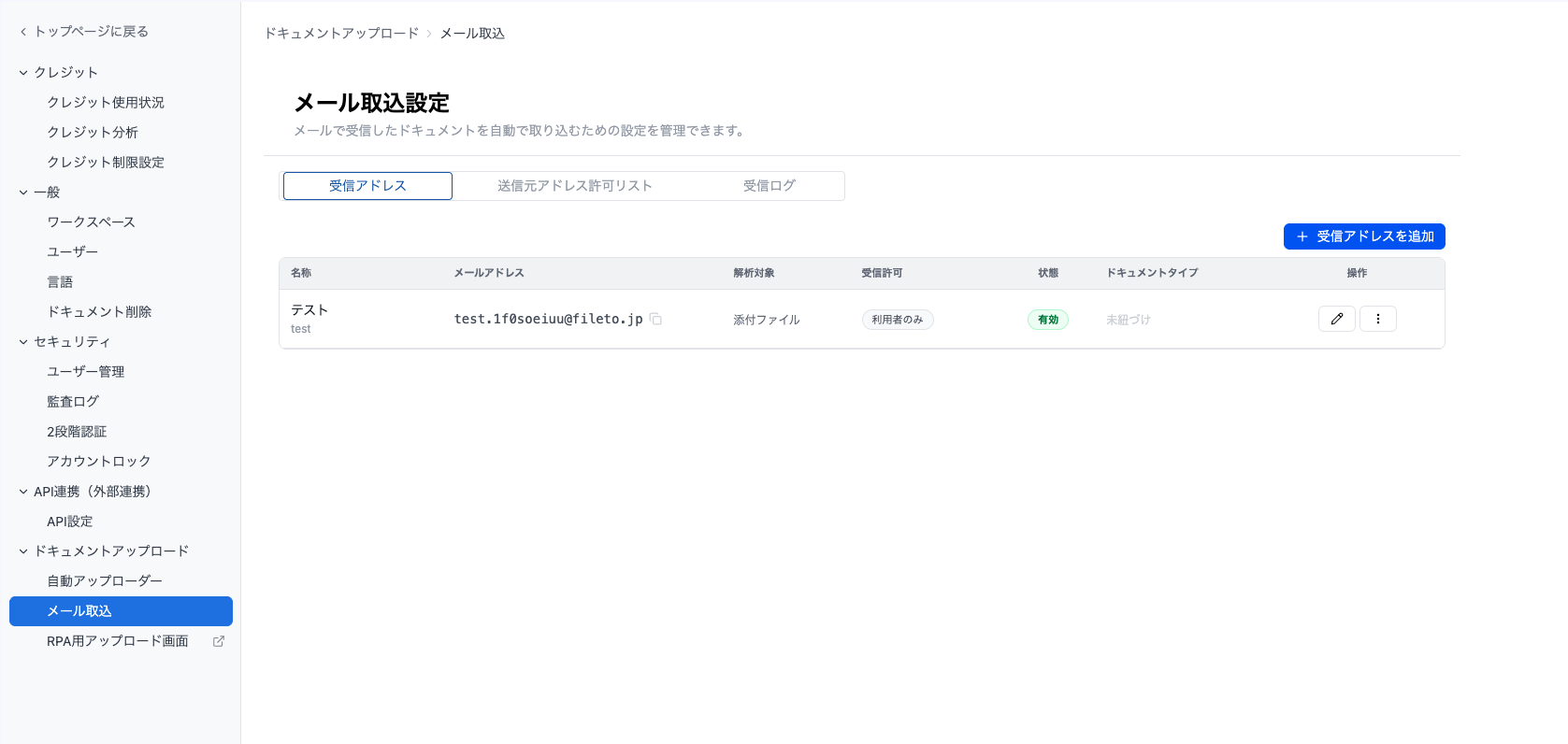Open API設定 page

[x=70, y=522]
